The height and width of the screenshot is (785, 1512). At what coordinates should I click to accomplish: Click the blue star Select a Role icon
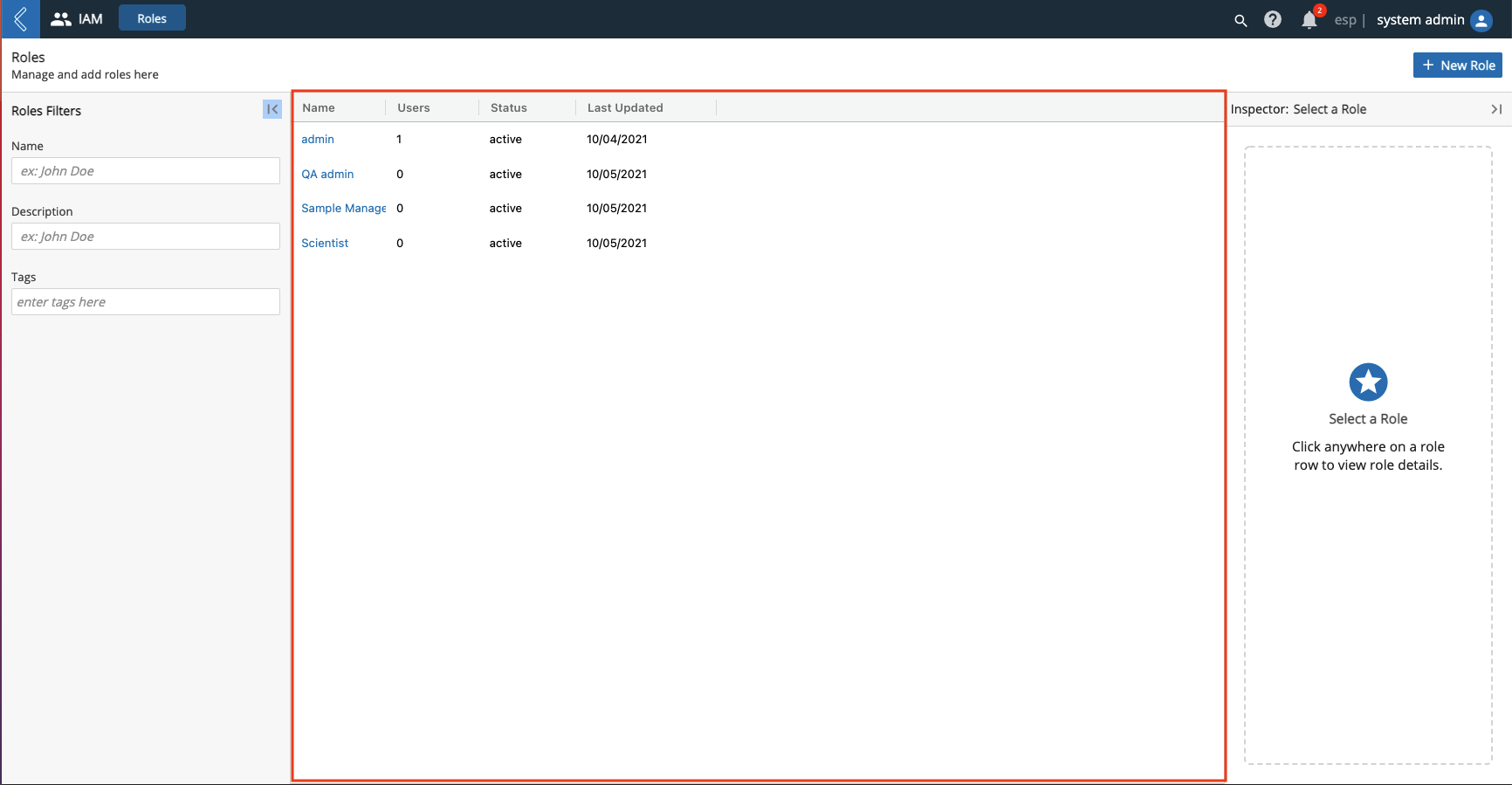[x=1368, y=382]
